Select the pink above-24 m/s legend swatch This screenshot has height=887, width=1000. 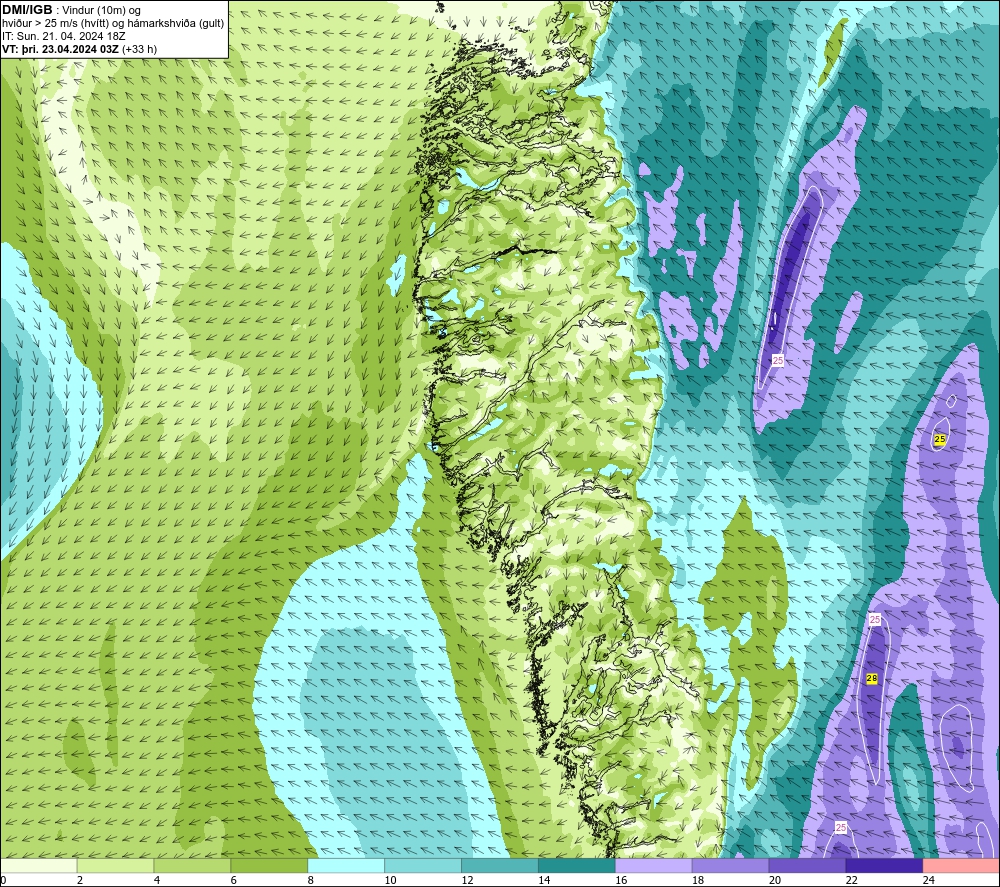[961, 865]
